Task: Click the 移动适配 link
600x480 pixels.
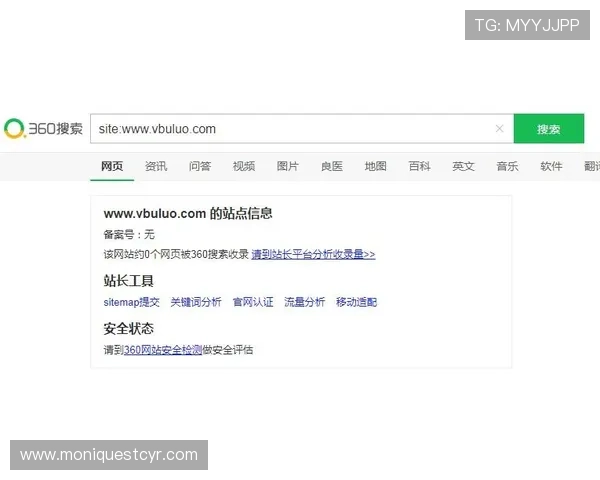Action: pos(356,302)
